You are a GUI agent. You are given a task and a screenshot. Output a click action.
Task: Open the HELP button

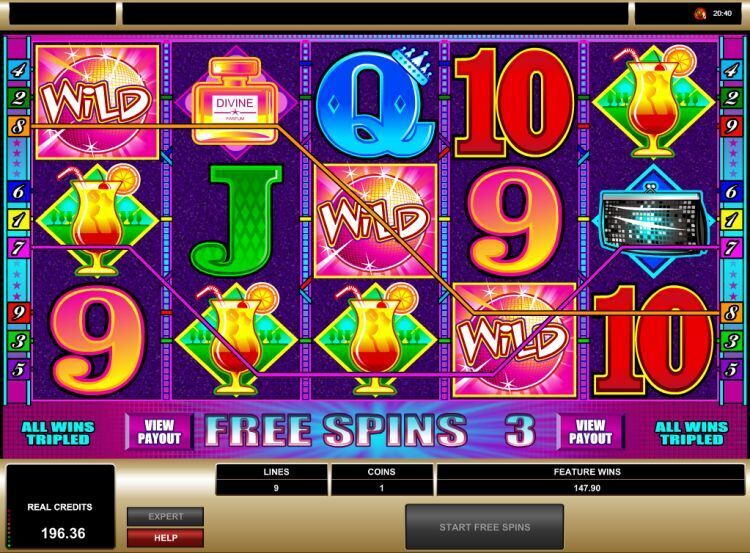coord(165,538)
